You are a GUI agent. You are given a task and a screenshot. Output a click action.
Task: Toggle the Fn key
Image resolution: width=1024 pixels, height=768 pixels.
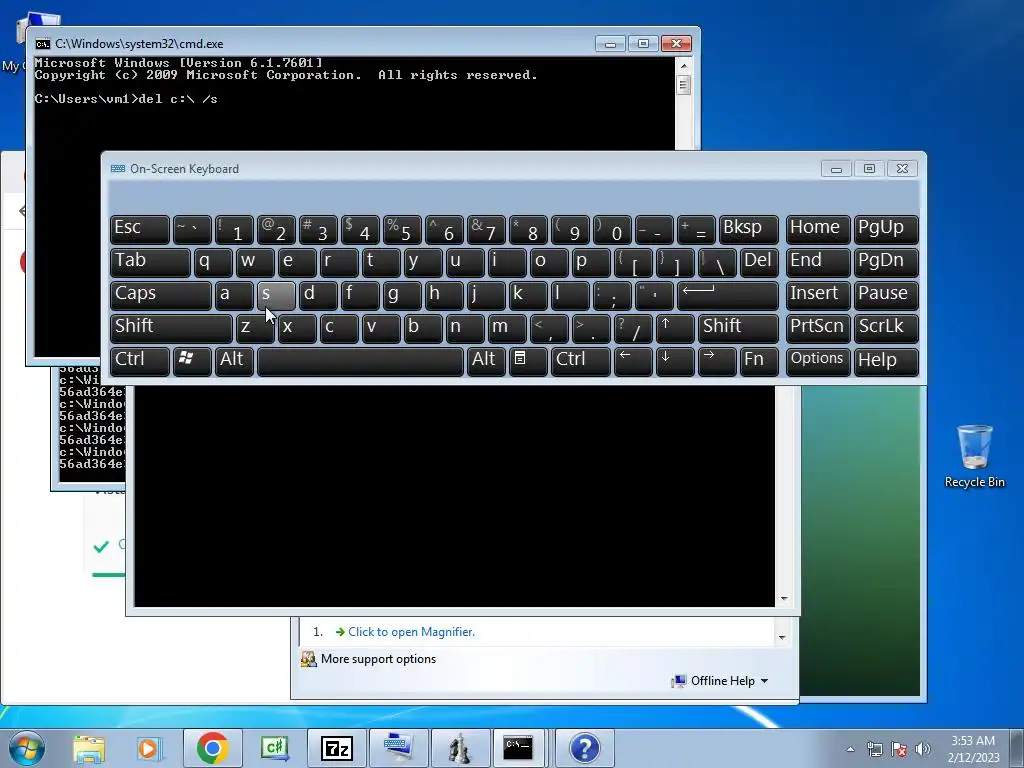759,361
